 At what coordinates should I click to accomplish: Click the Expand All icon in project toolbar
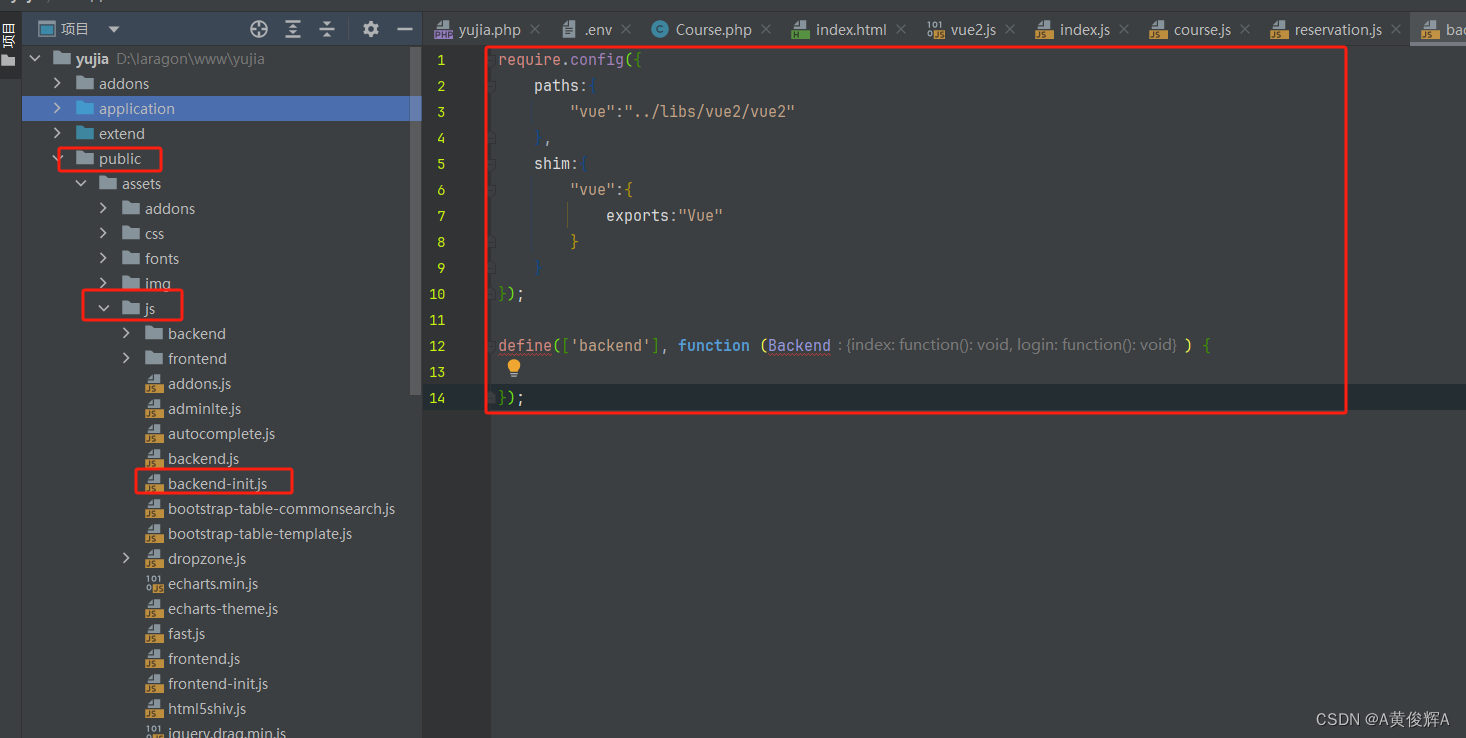pyautogui.click(x=293, y=29)
